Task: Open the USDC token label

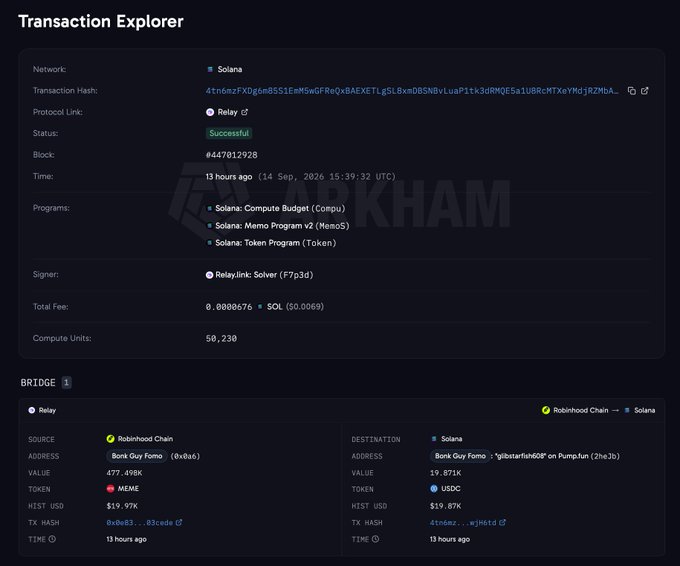Action: 451,489
